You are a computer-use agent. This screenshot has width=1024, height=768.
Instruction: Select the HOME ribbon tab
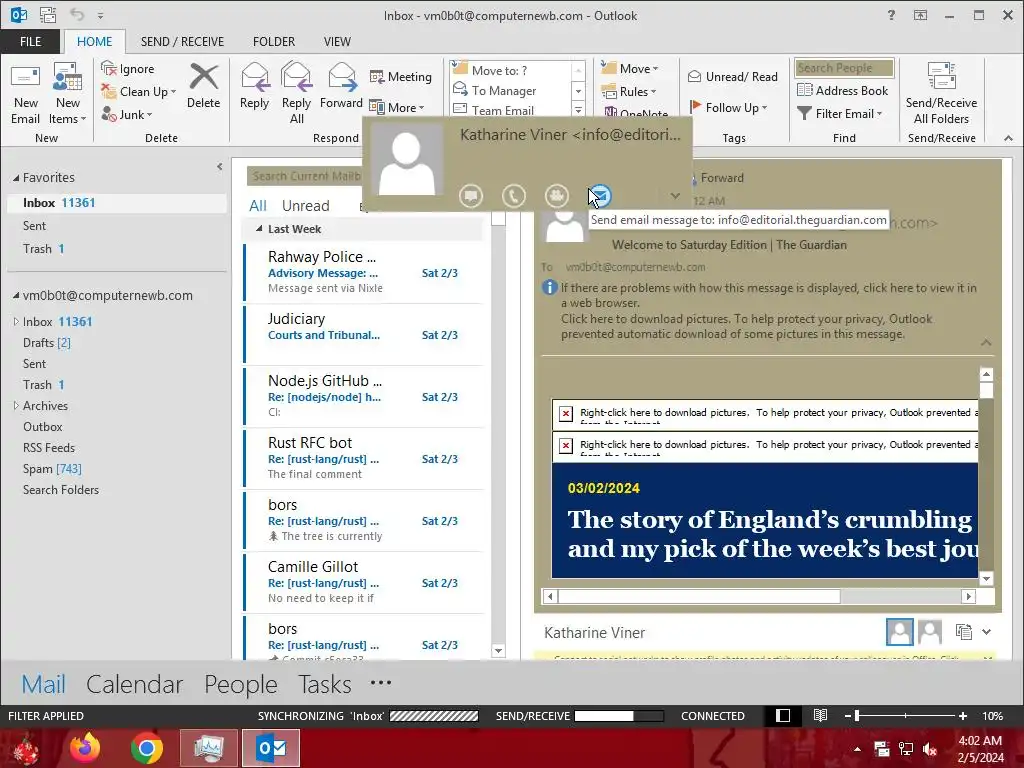pos(95,41)
